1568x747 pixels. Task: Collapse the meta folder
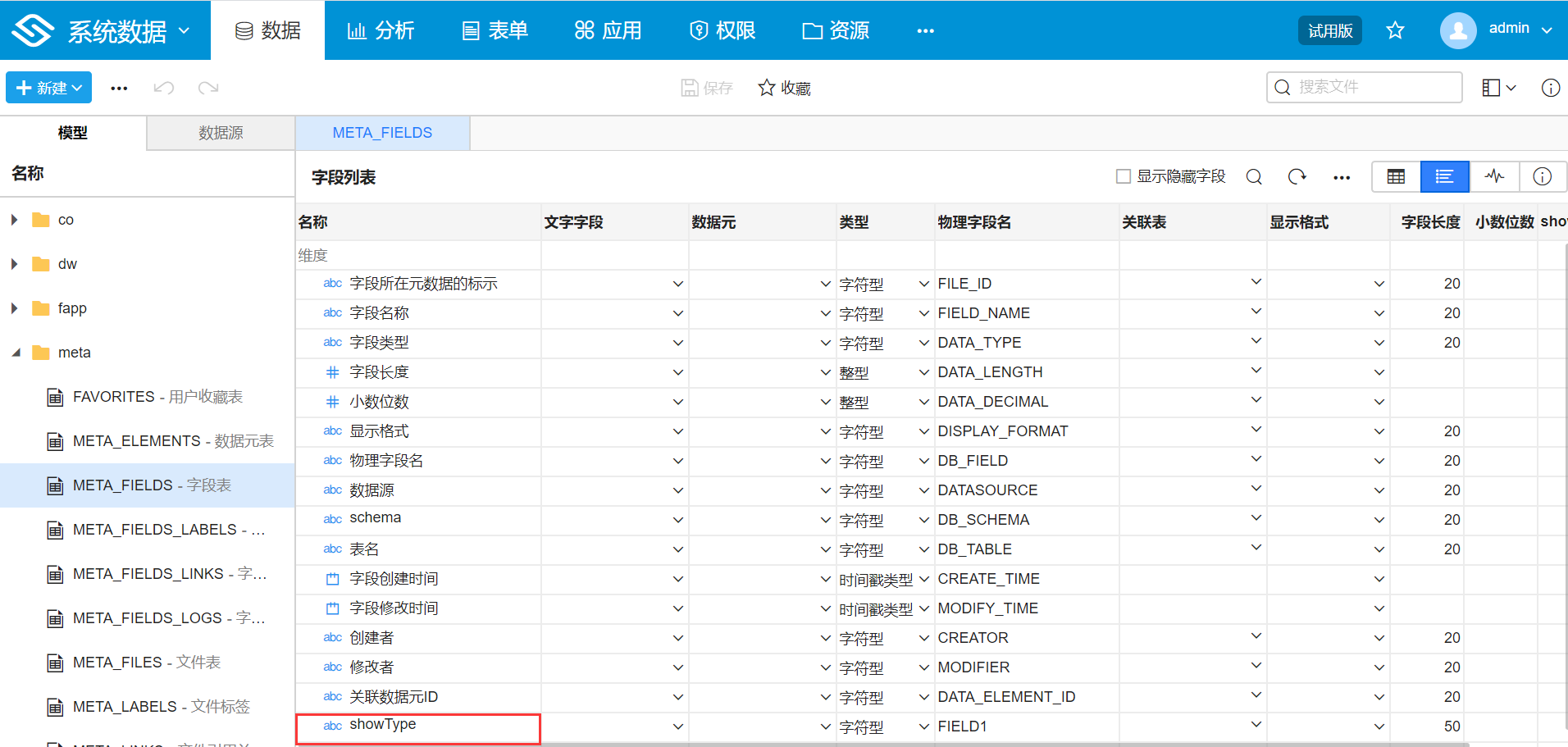point(16,353)
